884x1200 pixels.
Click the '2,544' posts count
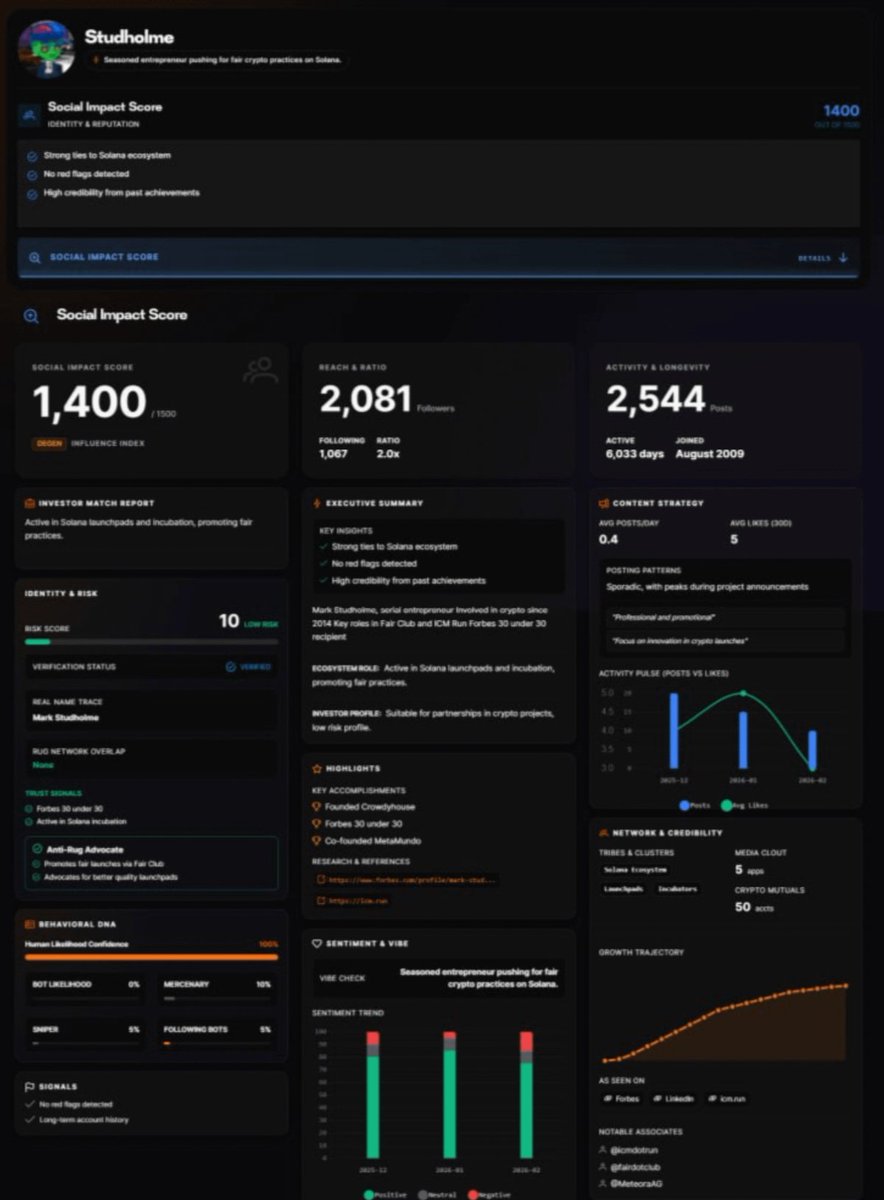coord(656,400)
